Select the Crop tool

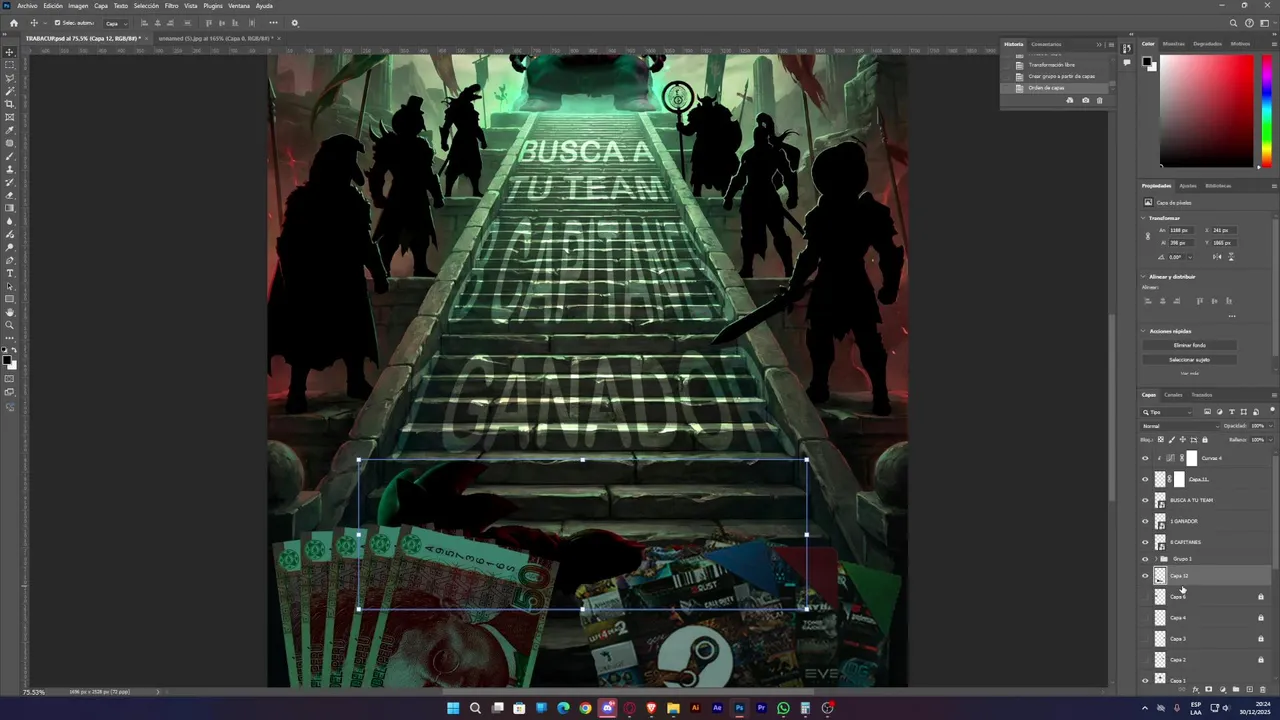(10, 104)
